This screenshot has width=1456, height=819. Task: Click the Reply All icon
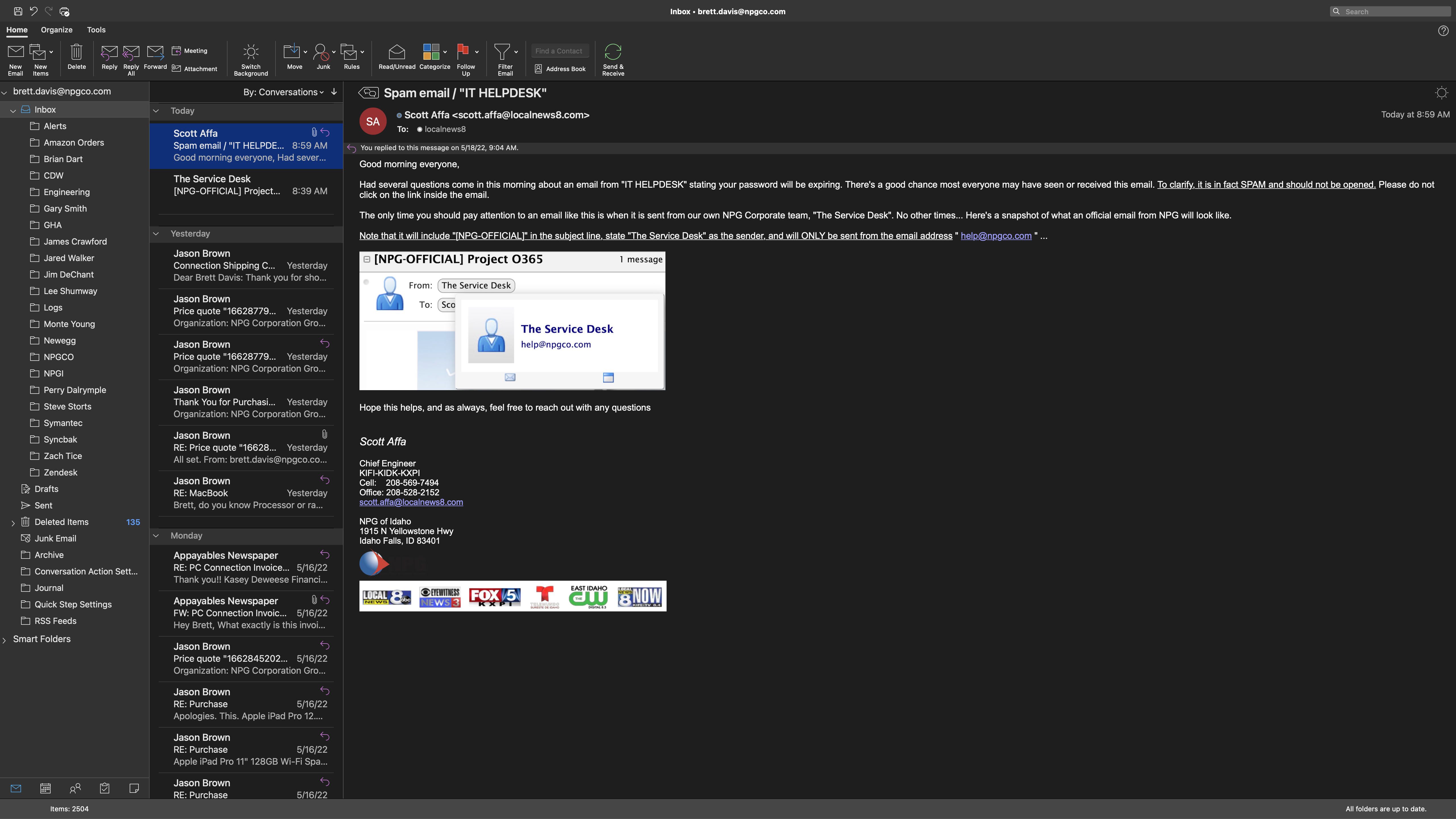point(131,52)
